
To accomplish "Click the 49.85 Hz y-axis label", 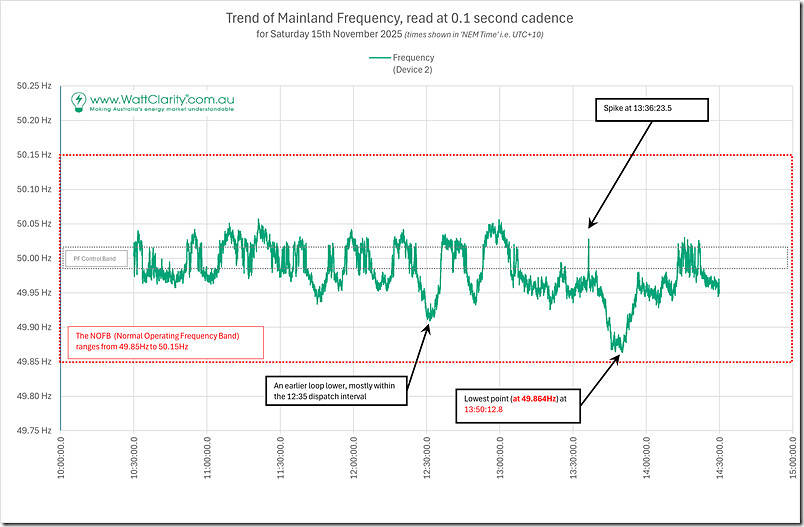I will pos(34,362).
